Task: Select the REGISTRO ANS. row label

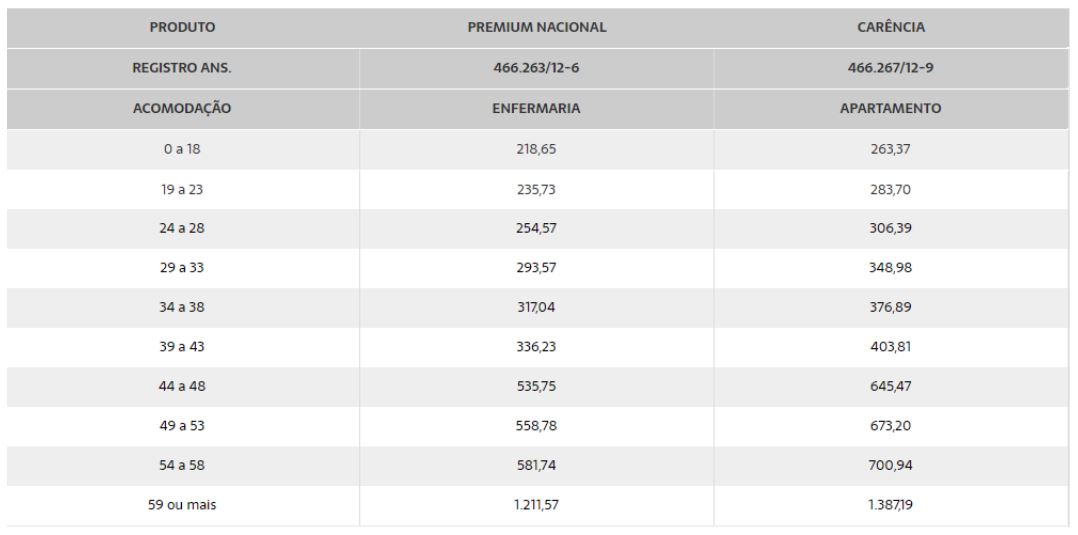Action: point(183,68)
